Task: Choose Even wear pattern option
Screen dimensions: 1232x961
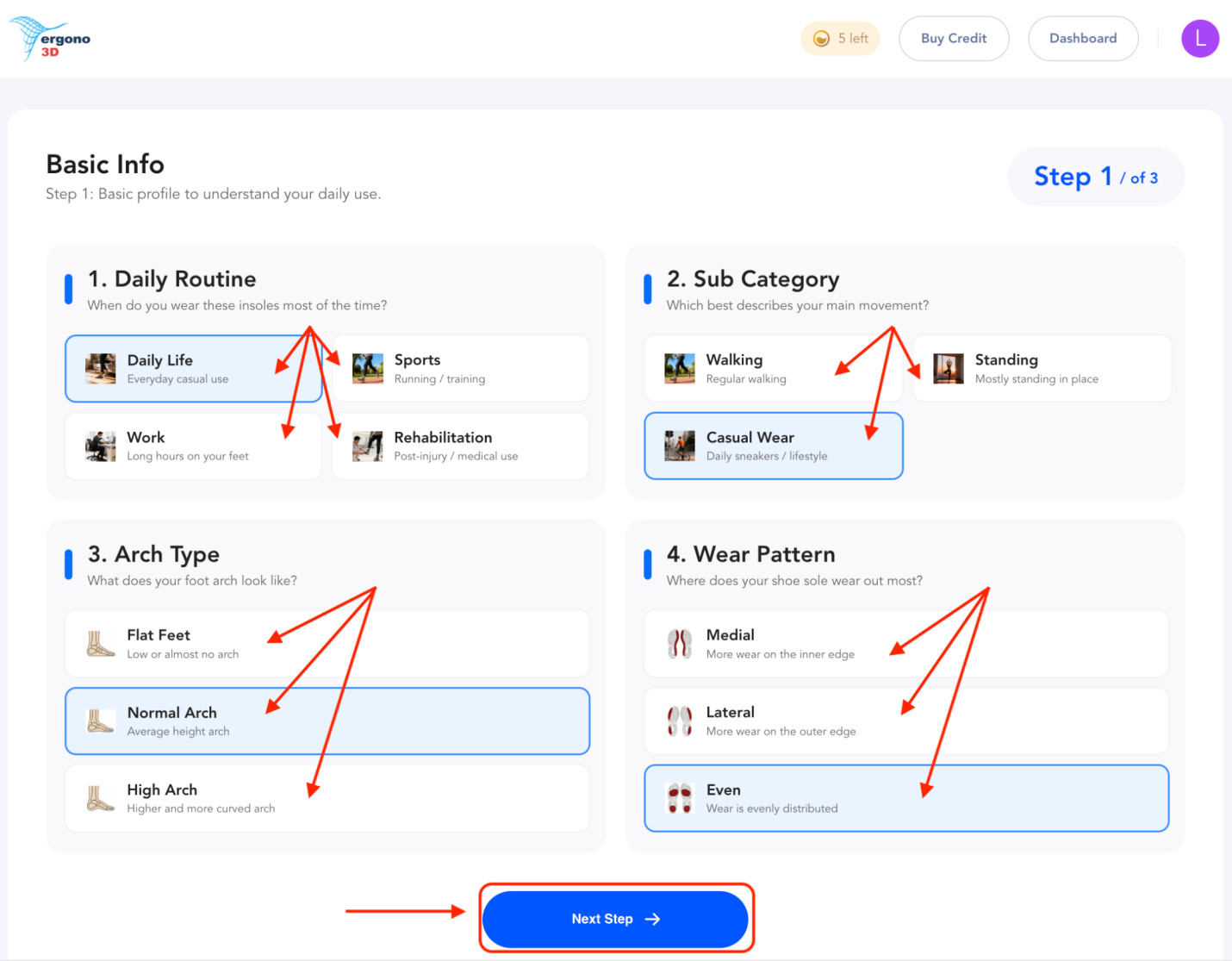Action: coord(905,798)
